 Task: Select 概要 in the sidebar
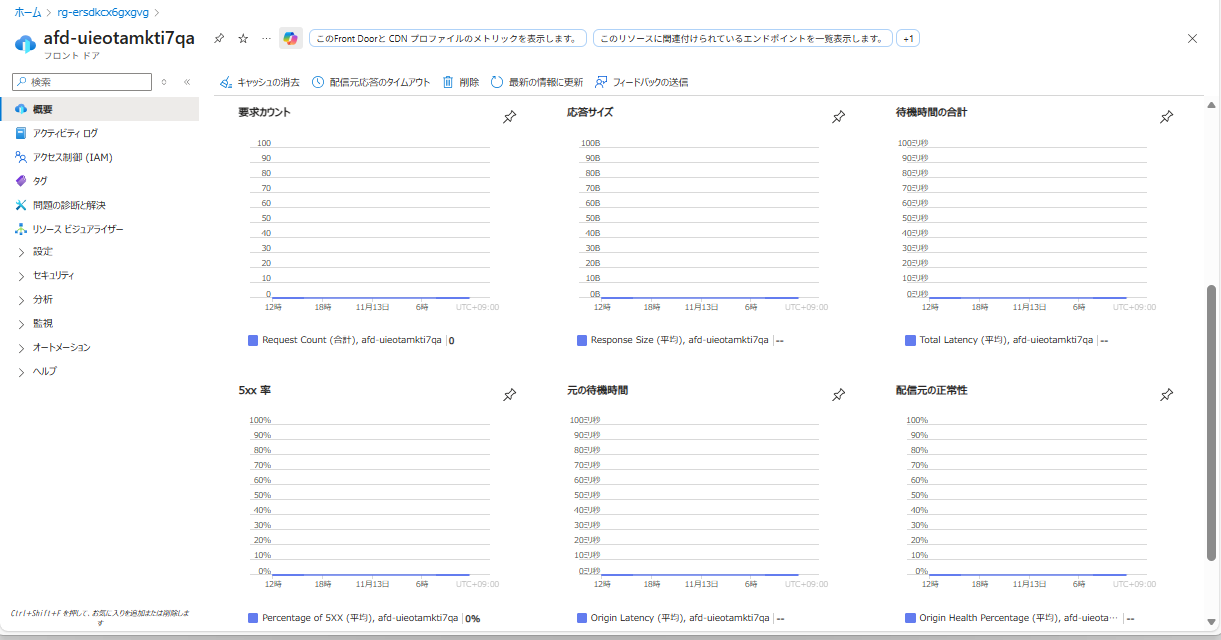pos(42,109)
